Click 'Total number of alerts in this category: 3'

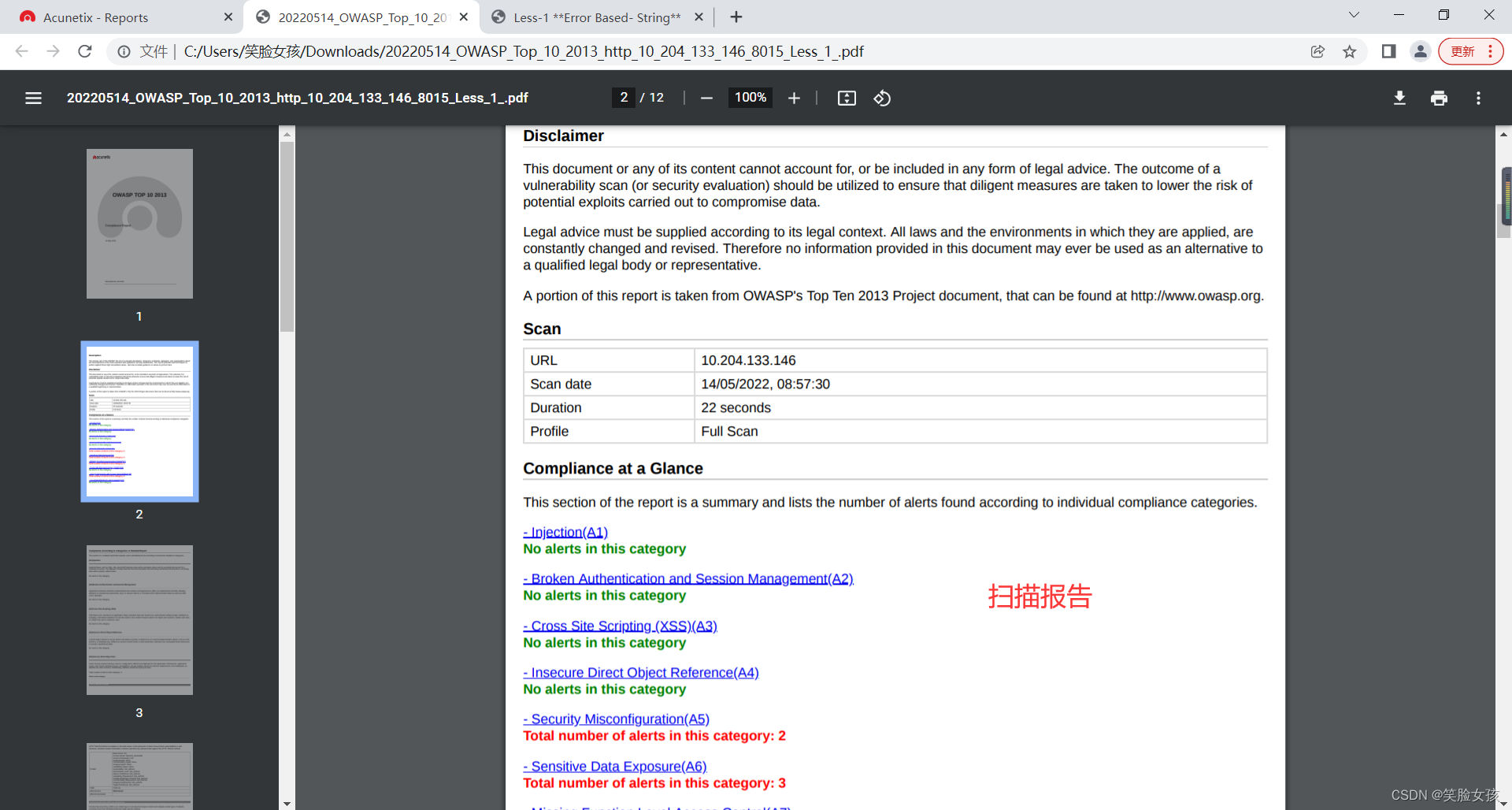[x=654, y=783]
